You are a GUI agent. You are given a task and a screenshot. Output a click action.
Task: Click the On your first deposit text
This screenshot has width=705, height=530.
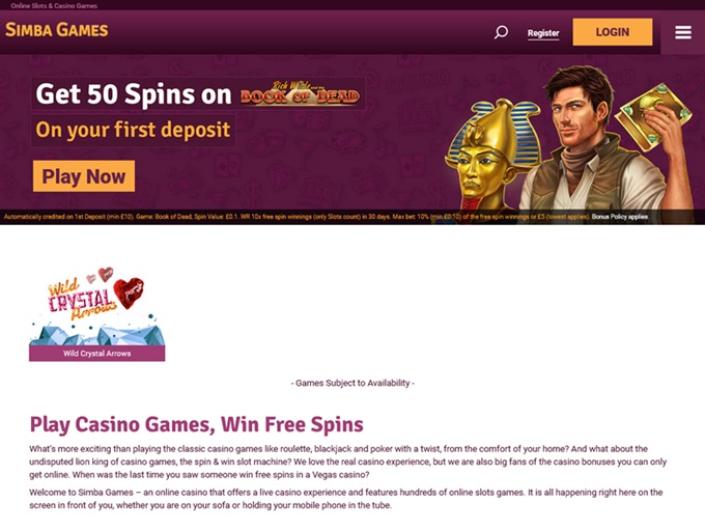coord(133,130)
